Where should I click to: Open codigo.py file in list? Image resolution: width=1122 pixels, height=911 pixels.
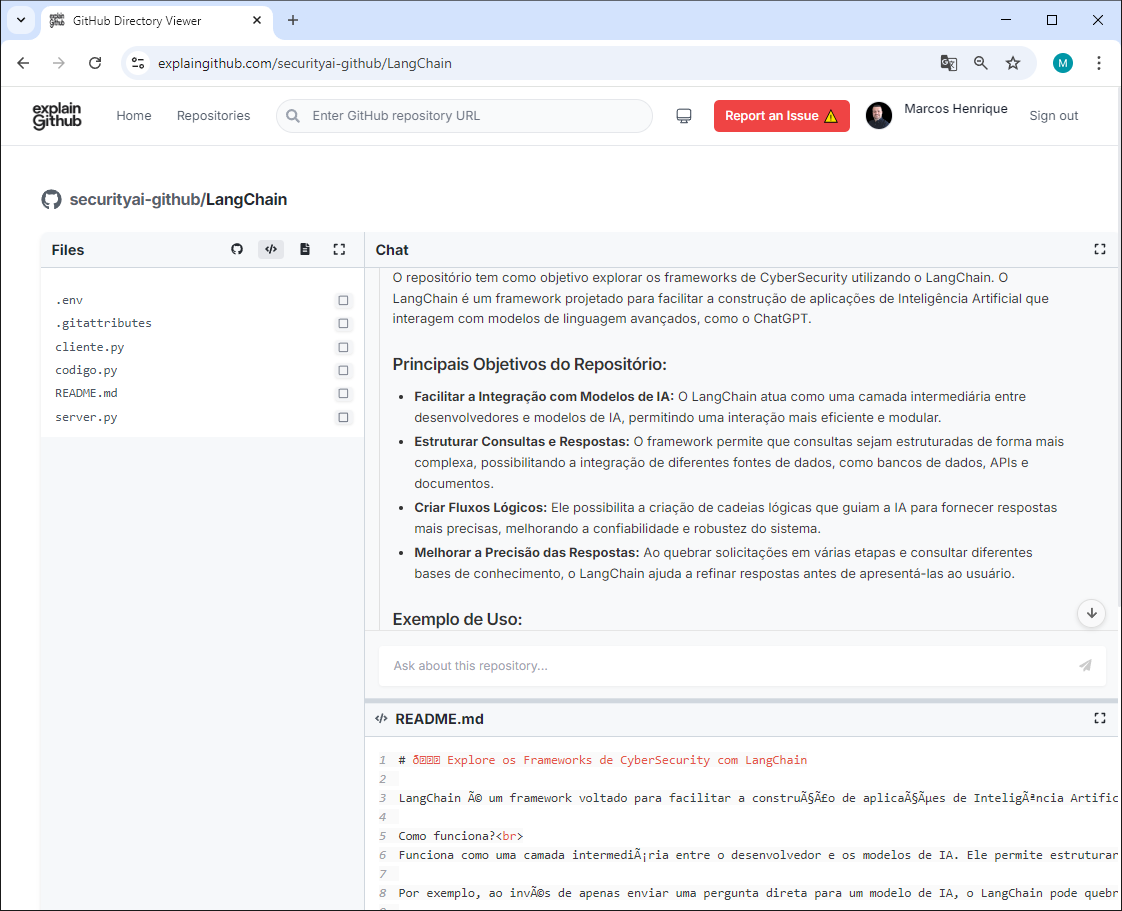(x=86, y=370)
